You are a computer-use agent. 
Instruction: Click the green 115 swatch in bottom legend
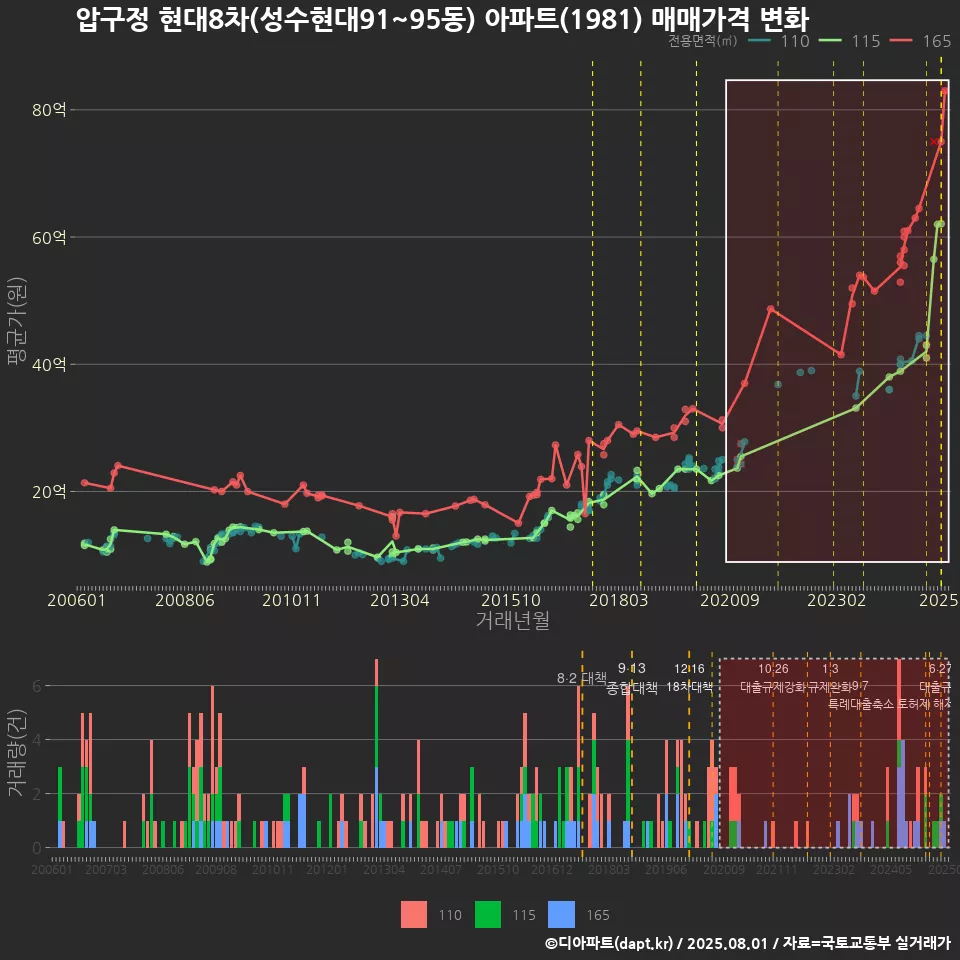488,915
